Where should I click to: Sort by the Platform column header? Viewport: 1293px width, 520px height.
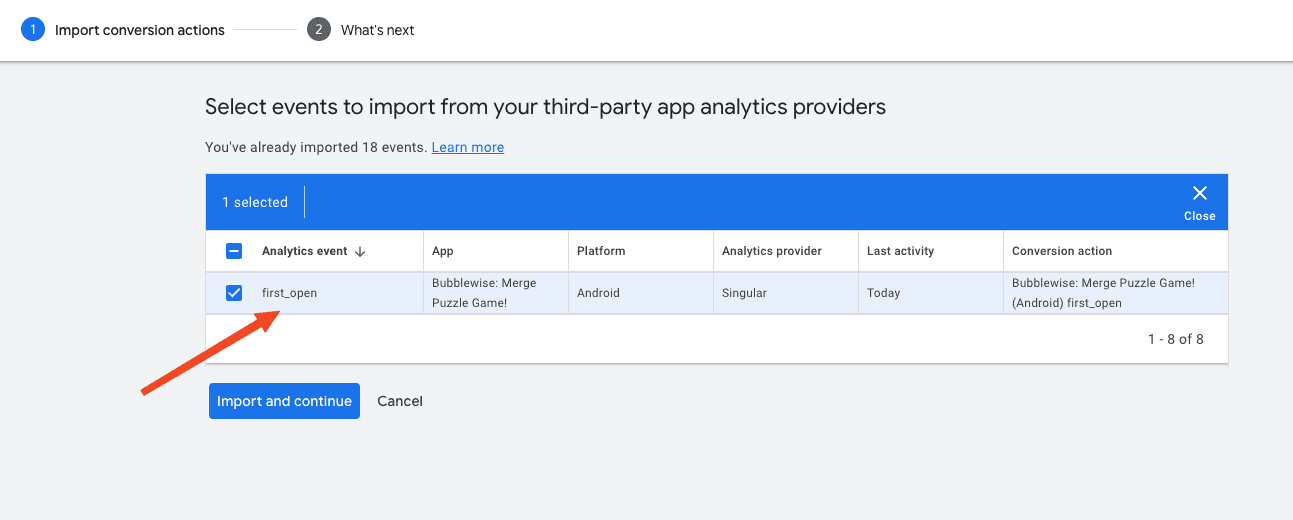coord(601,252)
